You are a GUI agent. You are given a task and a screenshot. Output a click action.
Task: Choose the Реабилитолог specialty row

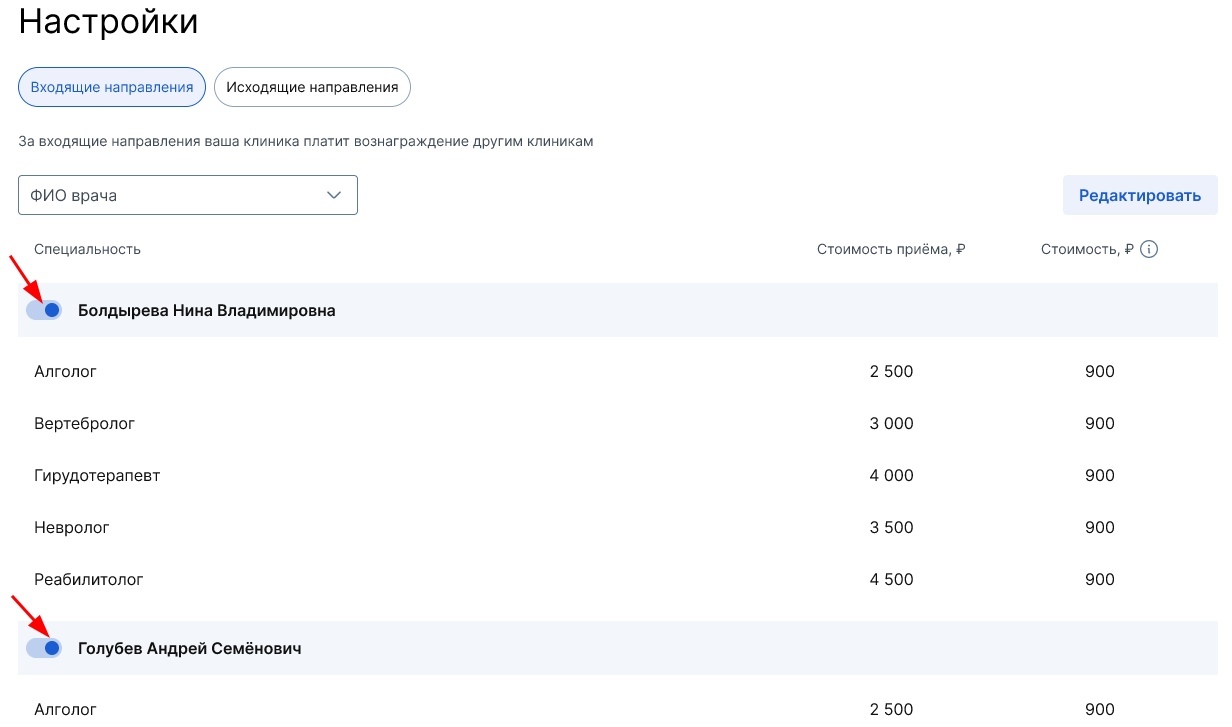click(x=89, y=580)
